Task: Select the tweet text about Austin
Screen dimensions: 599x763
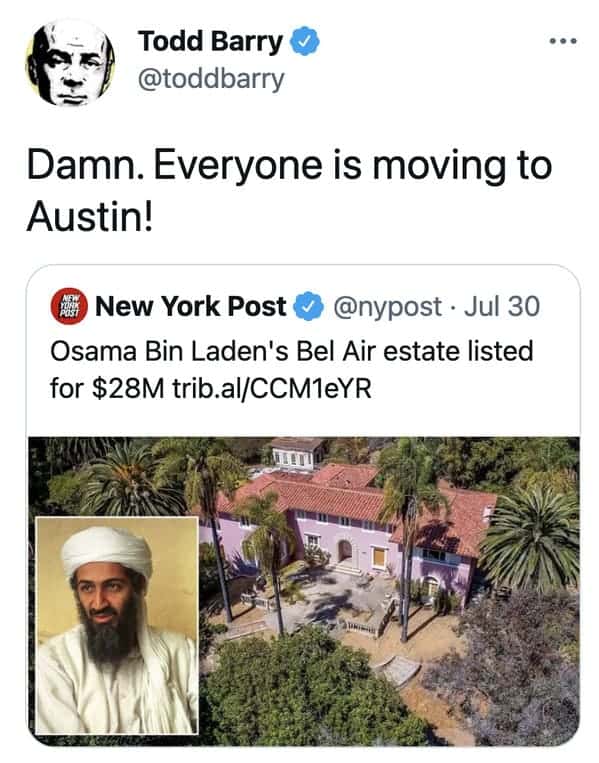Action: click(x=290, y=192)
